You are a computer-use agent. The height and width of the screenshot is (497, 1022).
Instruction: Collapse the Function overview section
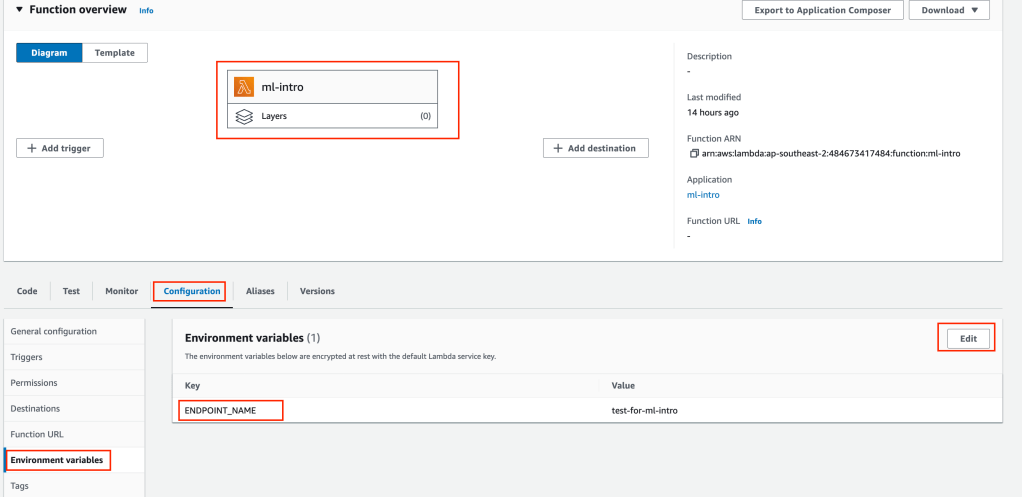coord(19,10)
